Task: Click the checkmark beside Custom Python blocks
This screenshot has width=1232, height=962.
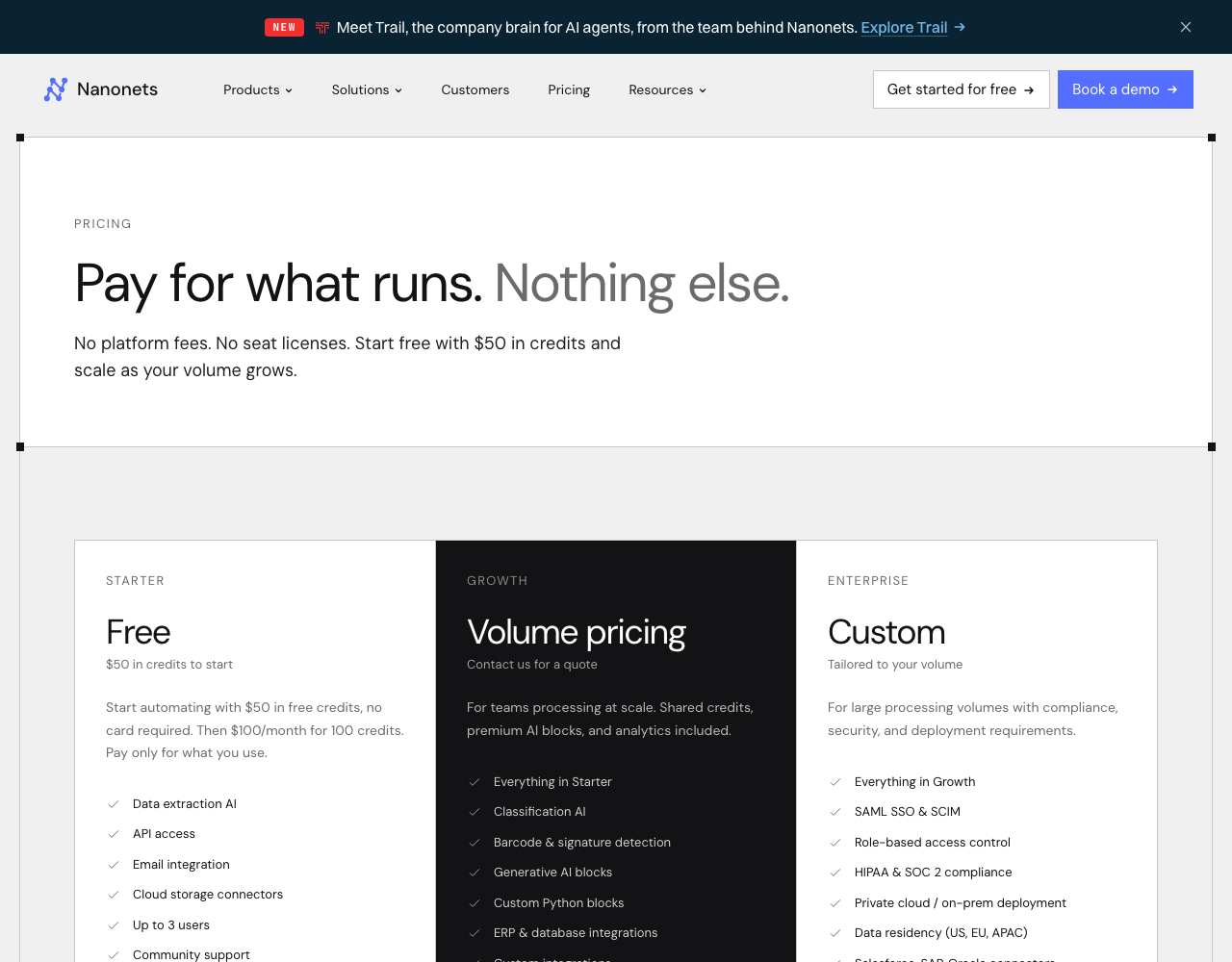Action: (475, 903)
